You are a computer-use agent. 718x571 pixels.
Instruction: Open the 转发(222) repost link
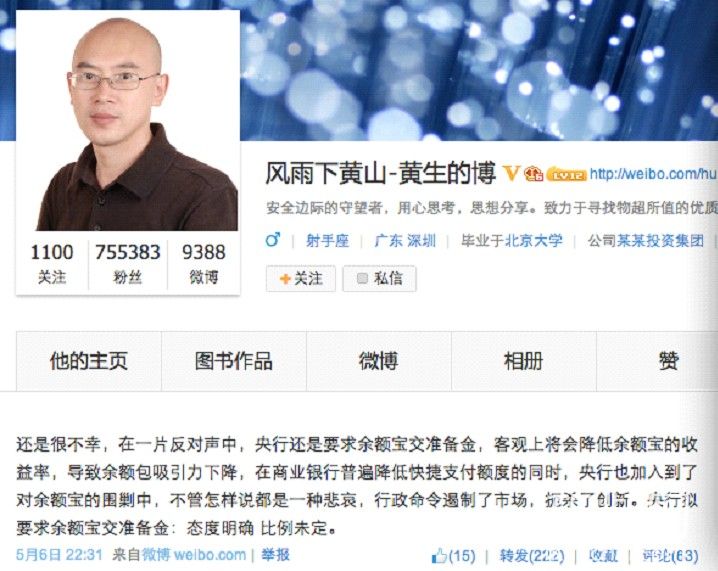(532, 556)
